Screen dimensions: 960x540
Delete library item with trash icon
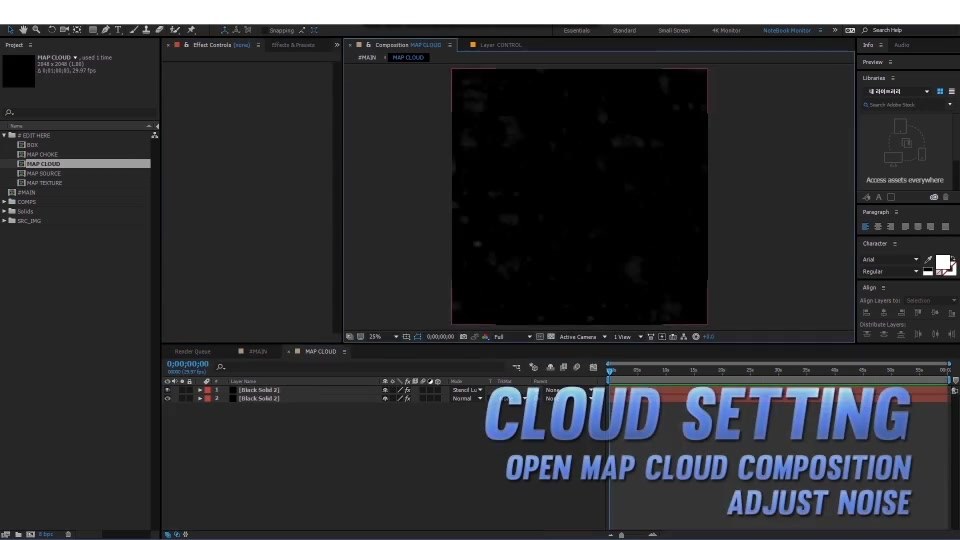[x=946, y=197]
